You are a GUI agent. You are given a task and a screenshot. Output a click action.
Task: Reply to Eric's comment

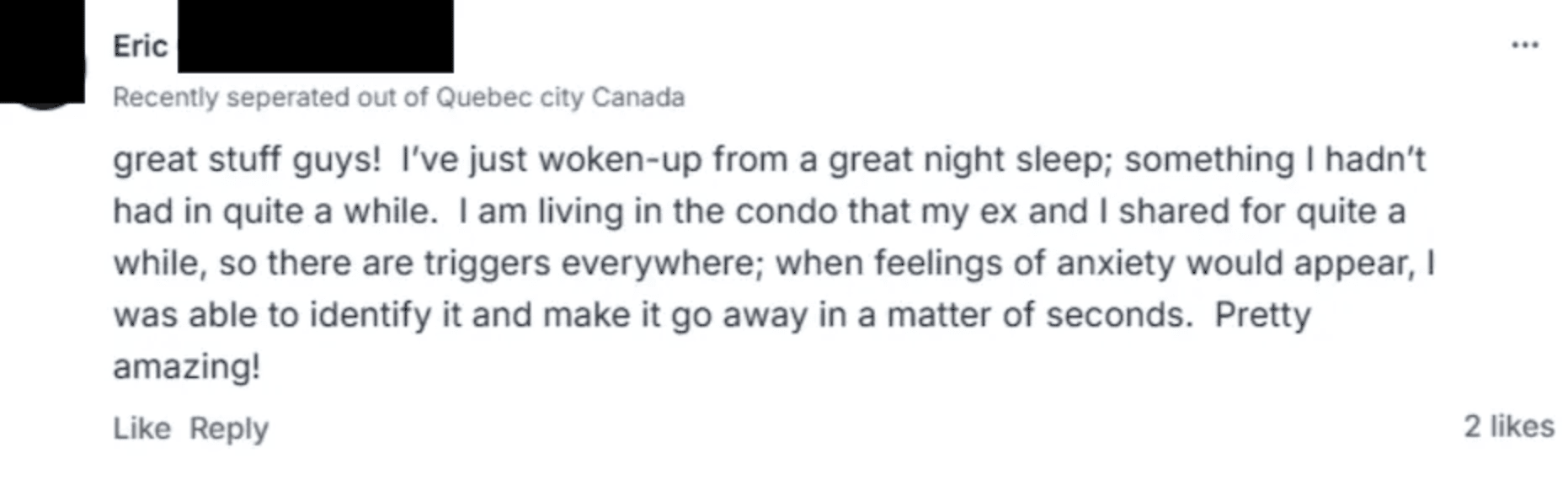coord(228,429)
